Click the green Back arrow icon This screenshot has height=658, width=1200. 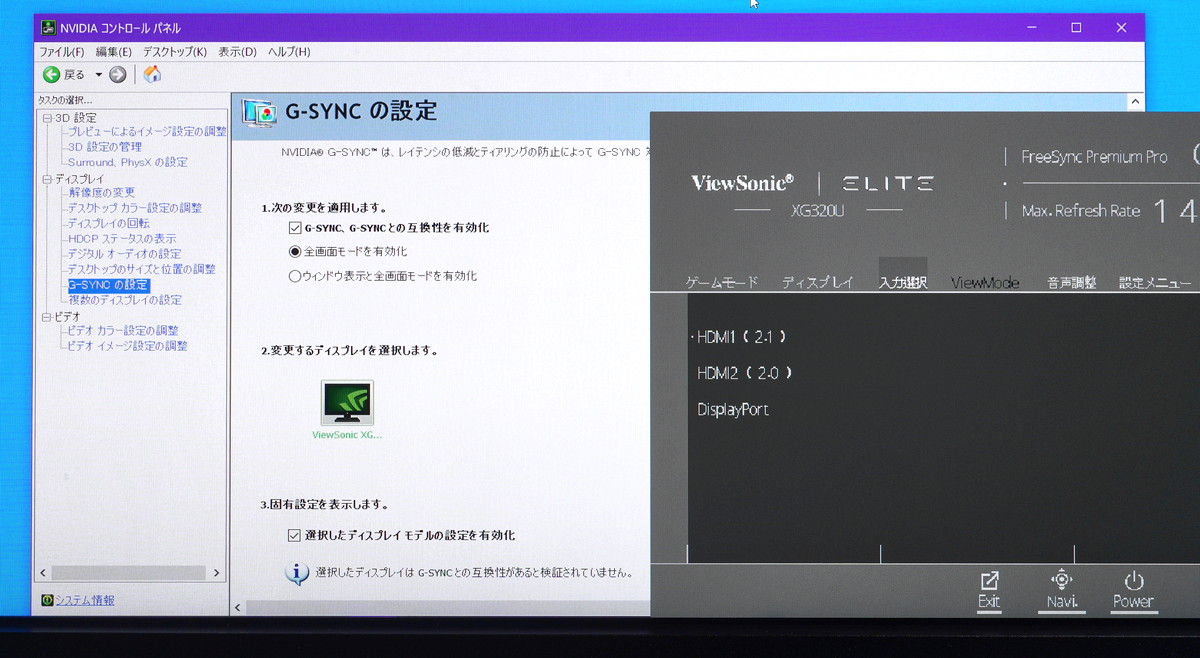(x=51, y=75)
